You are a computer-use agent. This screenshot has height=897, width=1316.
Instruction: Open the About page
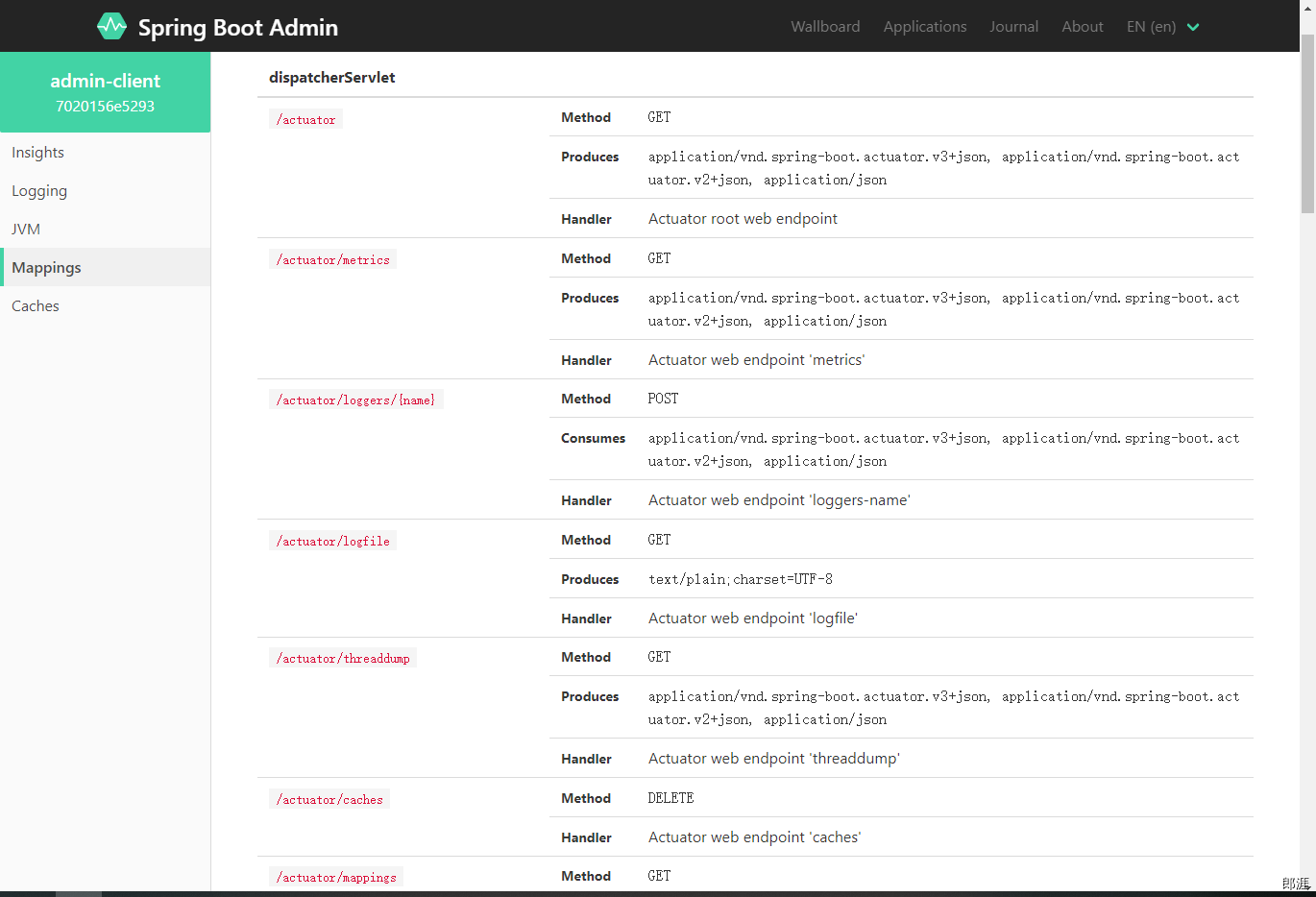tap(1083, 27)
